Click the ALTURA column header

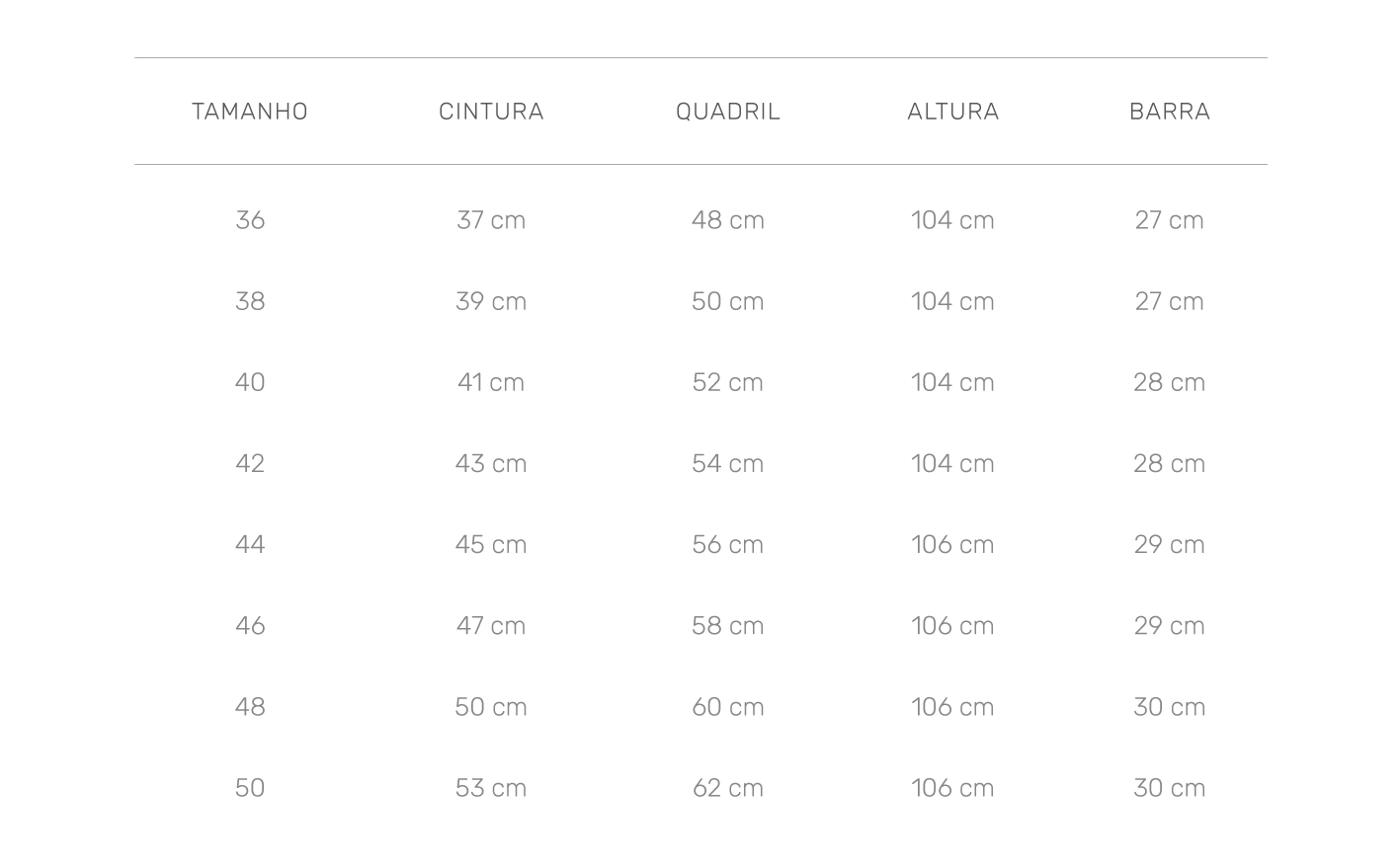953,112
